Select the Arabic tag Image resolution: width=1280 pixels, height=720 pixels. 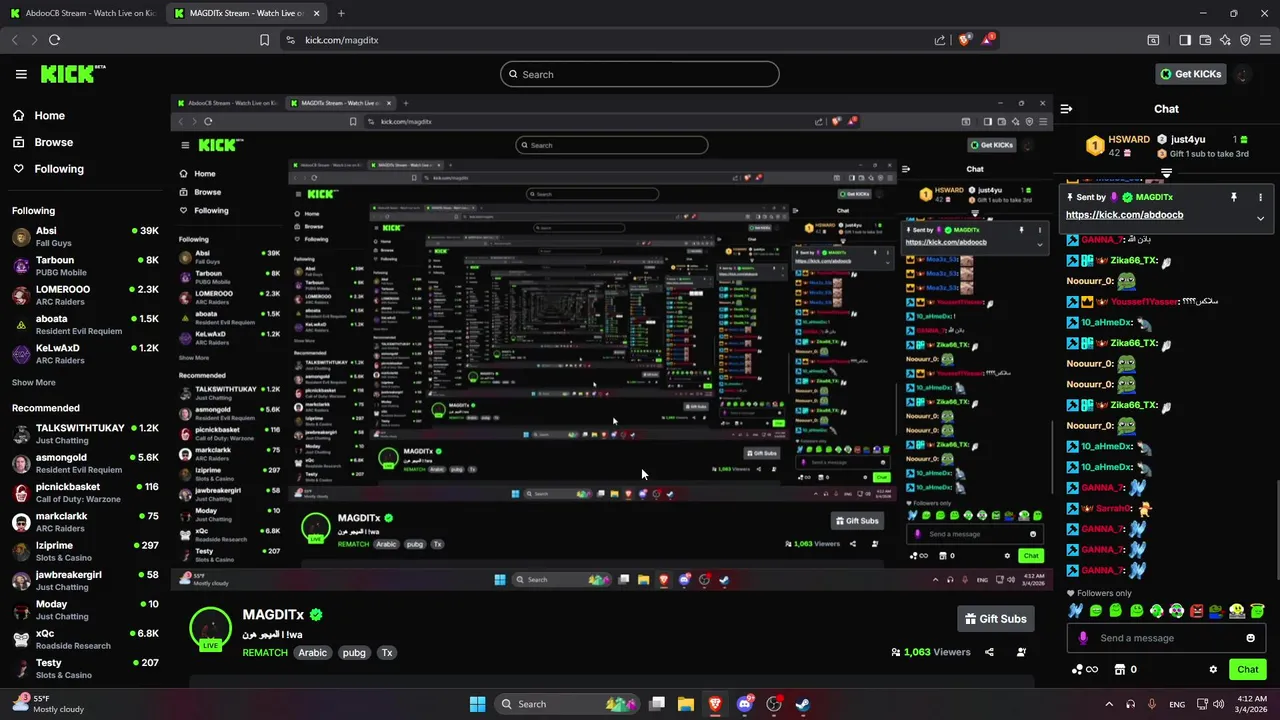coord(313,653)
